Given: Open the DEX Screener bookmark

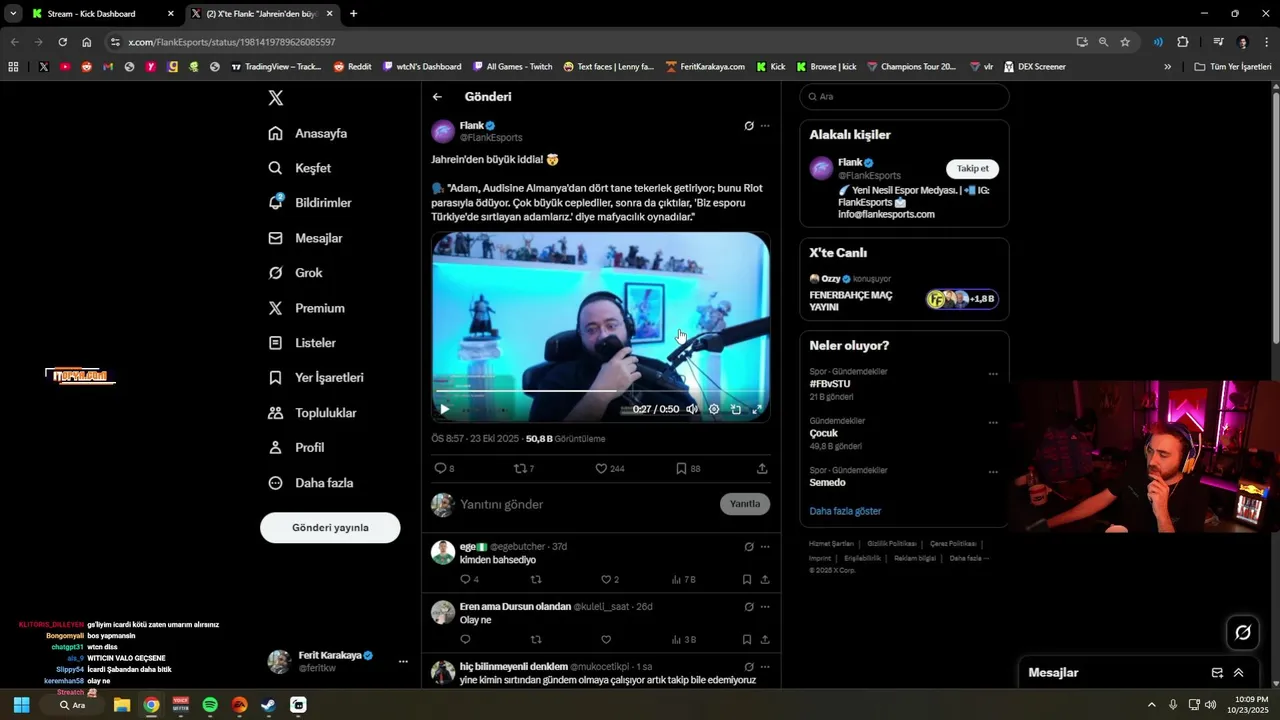Looking at the screenshot, I should pos(1034,67).
